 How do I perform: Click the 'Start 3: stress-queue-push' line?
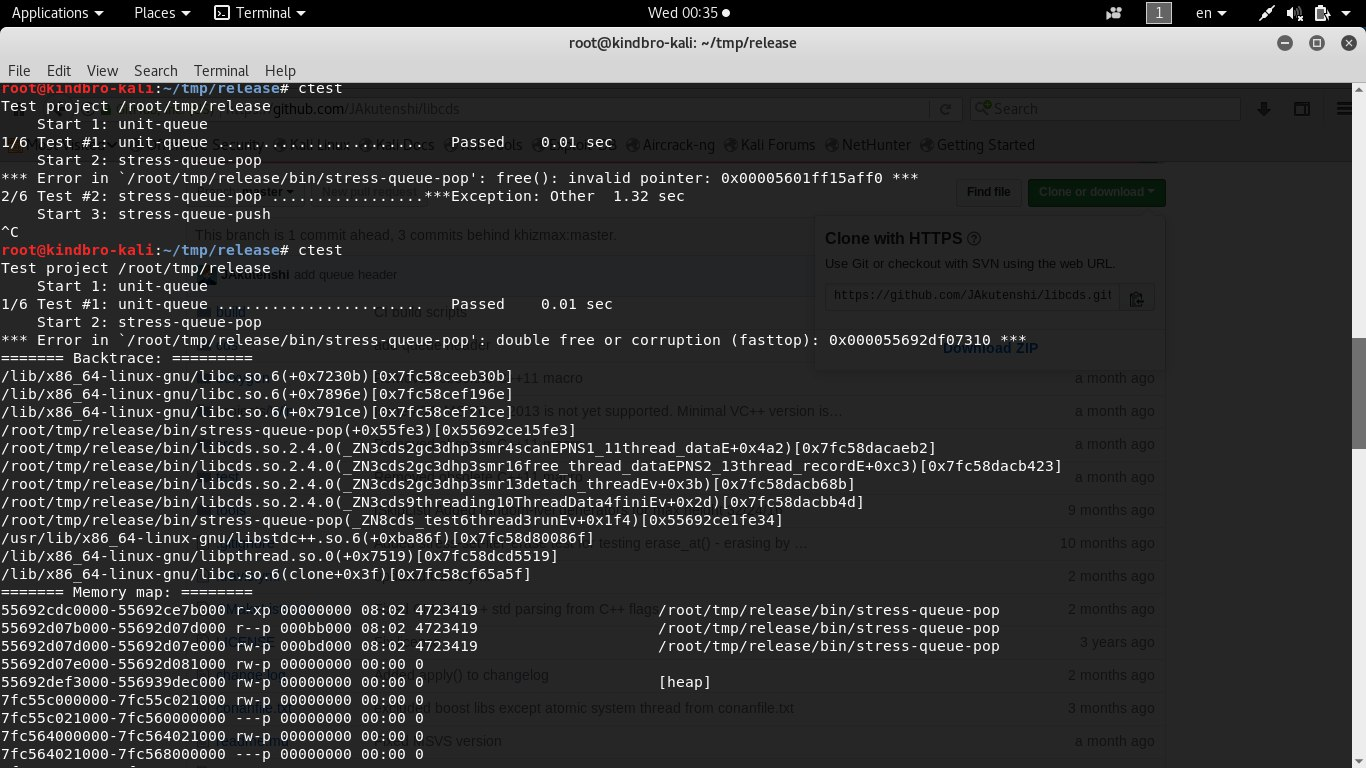154,214
